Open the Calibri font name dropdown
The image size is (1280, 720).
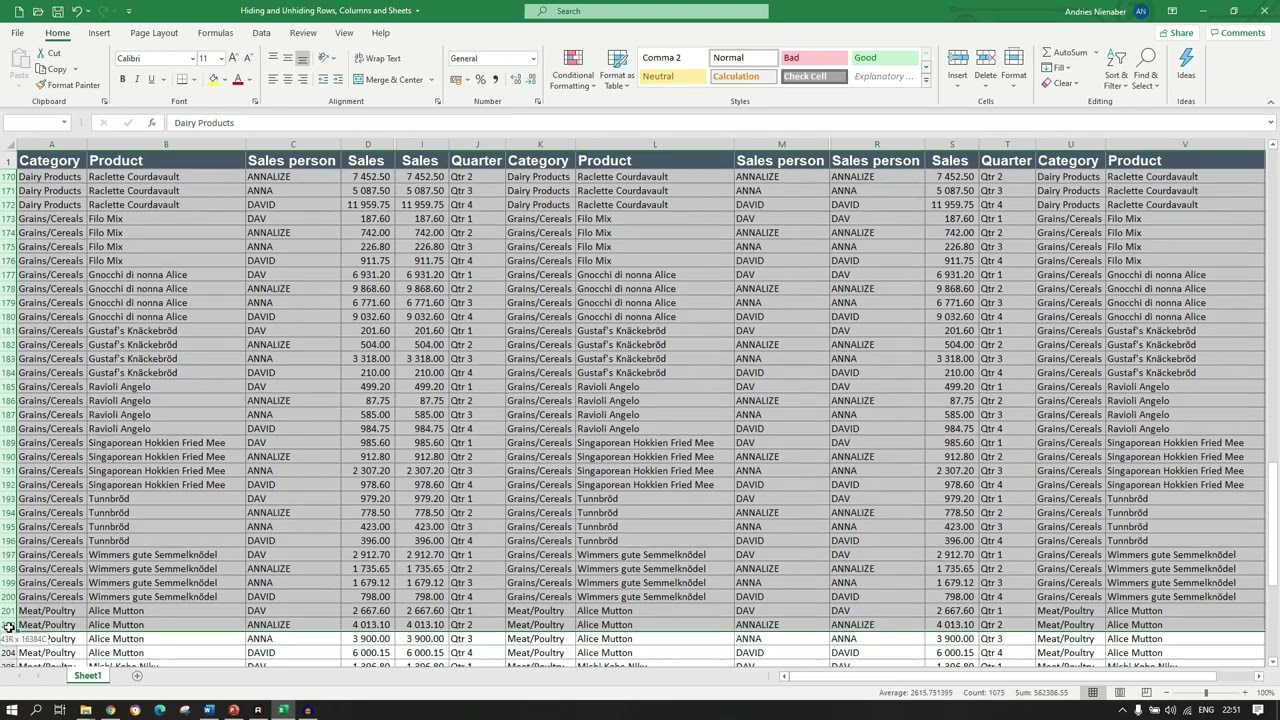pyautogui.click(x=192, y=58)
